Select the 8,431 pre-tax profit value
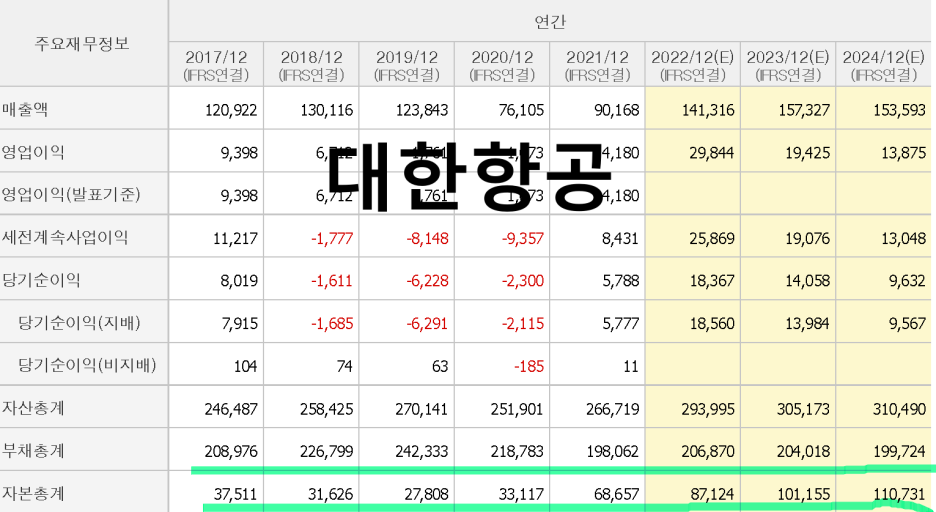 pos(621,239)
